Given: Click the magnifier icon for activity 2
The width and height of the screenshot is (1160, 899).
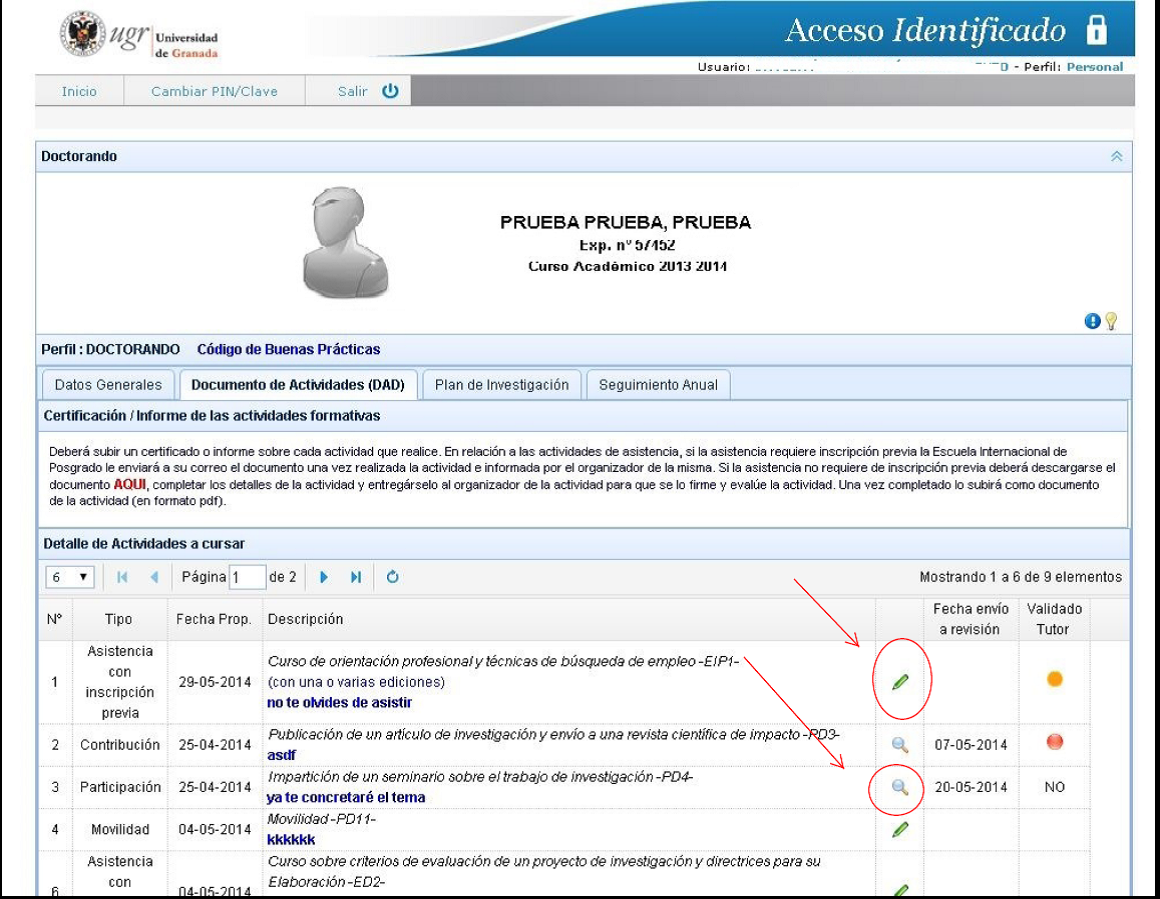Looking at the screenshot, I should (x=900, y=744).
